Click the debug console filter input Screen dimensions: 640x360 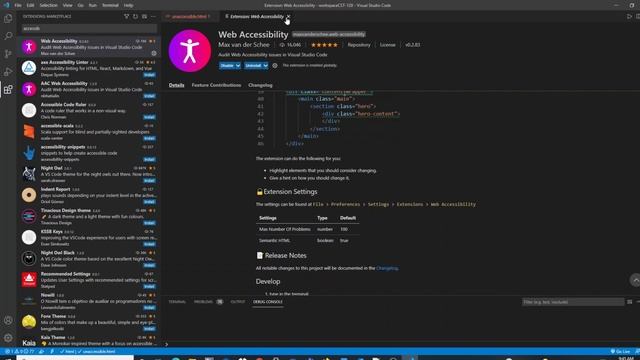click(573, 302)
